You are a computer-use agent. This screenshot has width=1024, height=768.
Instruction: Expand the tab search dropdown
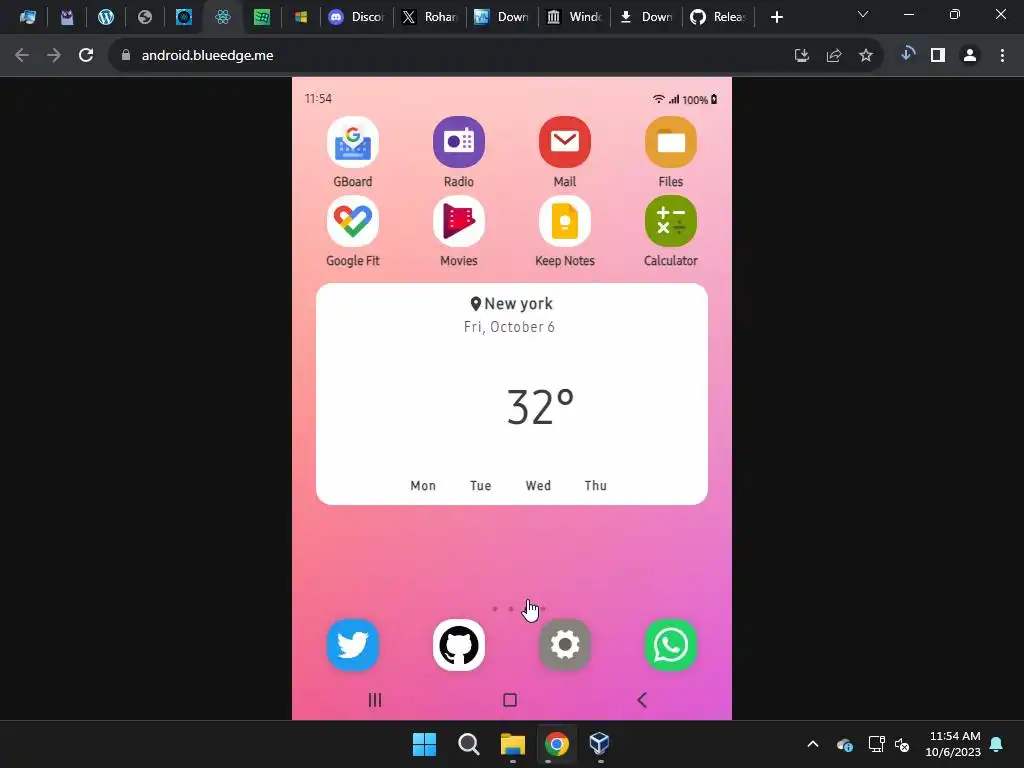coord(863,14)
